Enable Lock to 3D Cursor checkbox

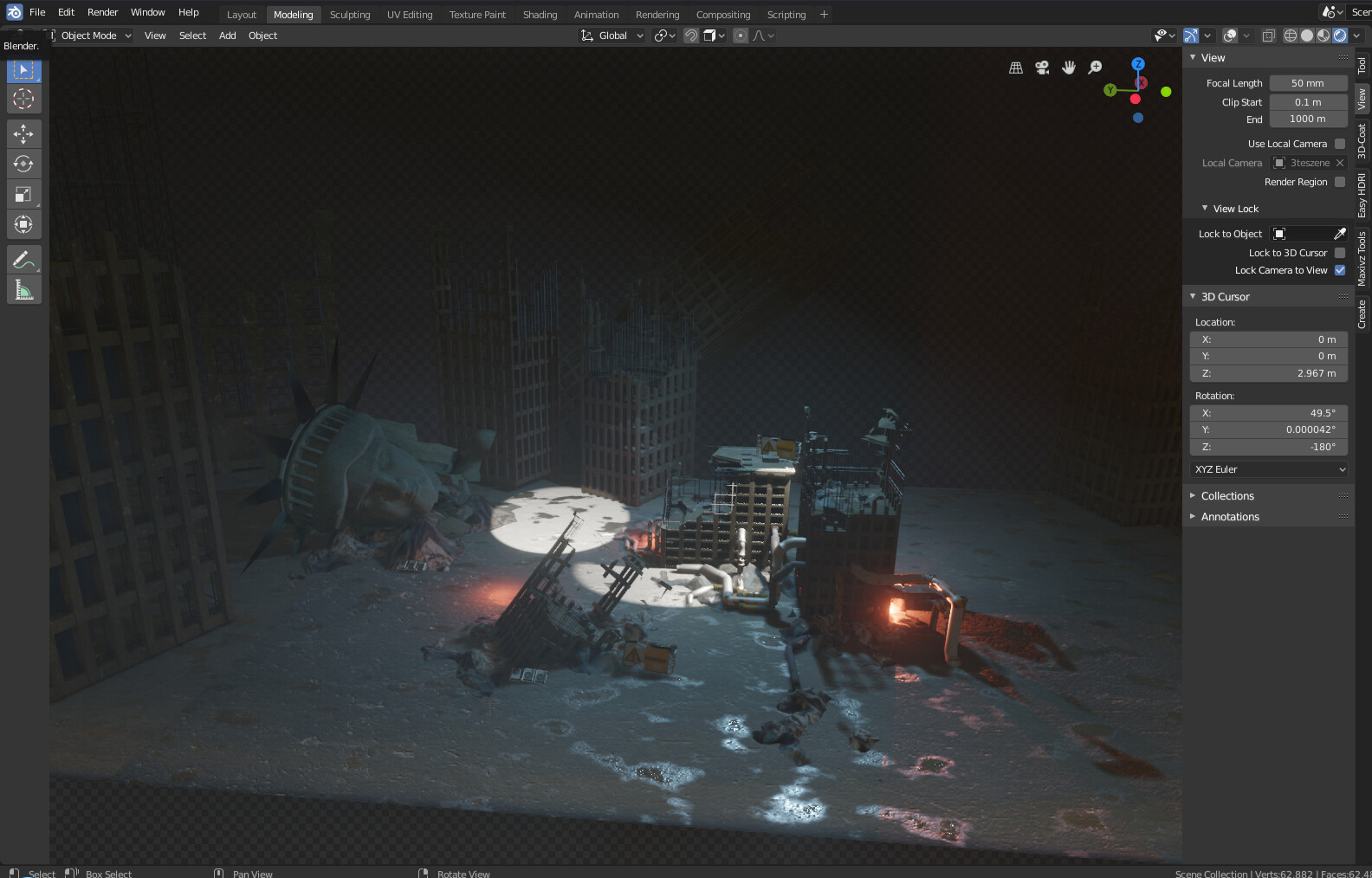(1340, 253)
